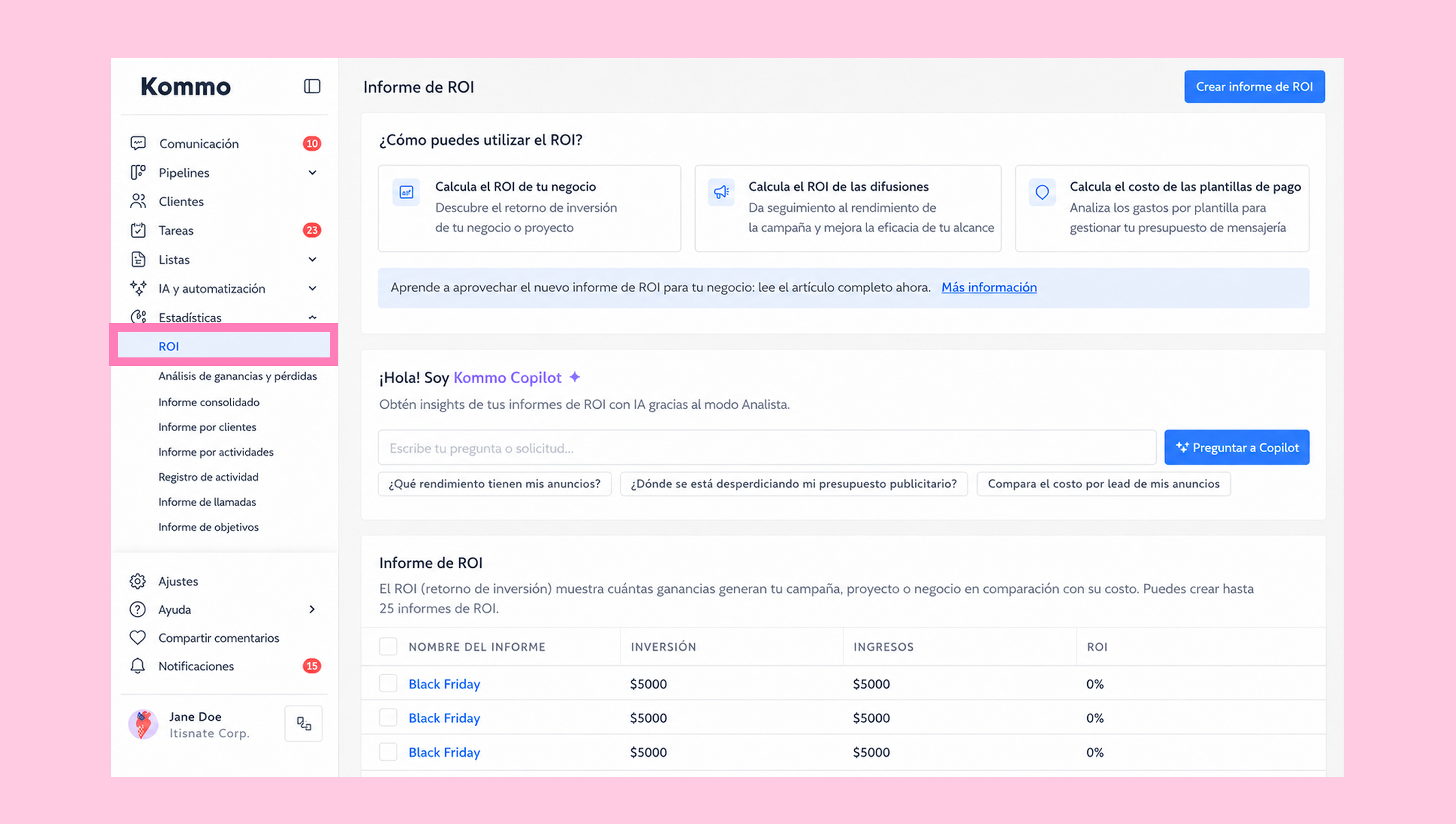Follow the Más información link
This screenshot has height=824, width=1456.
989,287
